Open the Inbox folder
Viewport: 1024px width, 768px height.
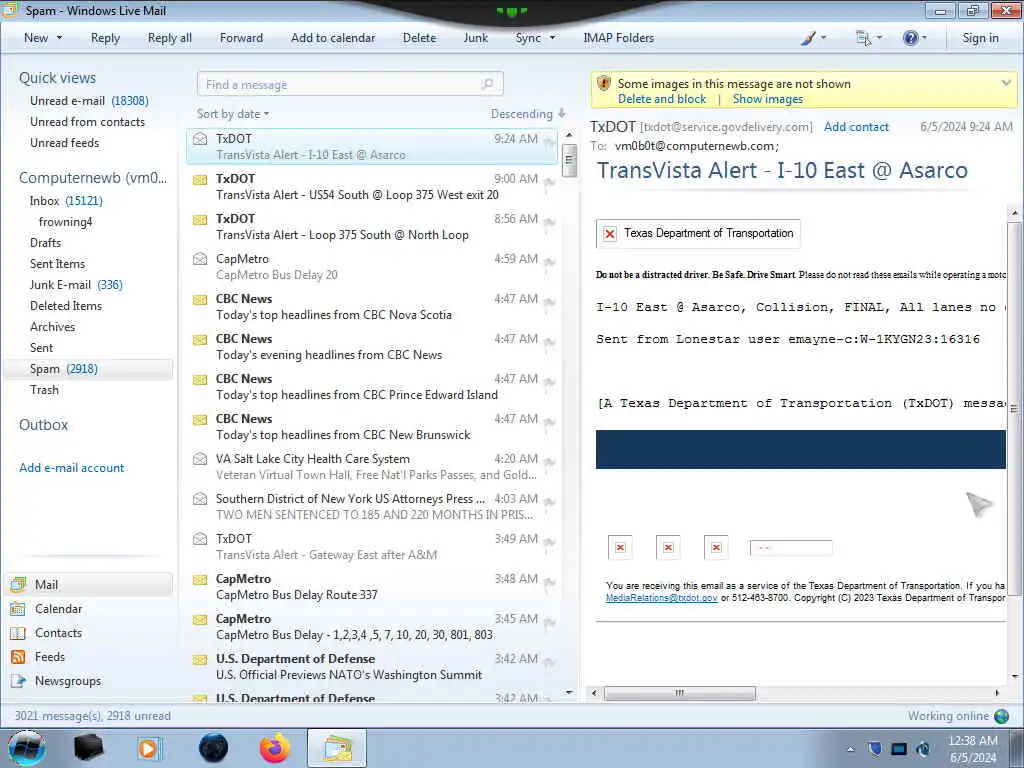click(66, 200)
